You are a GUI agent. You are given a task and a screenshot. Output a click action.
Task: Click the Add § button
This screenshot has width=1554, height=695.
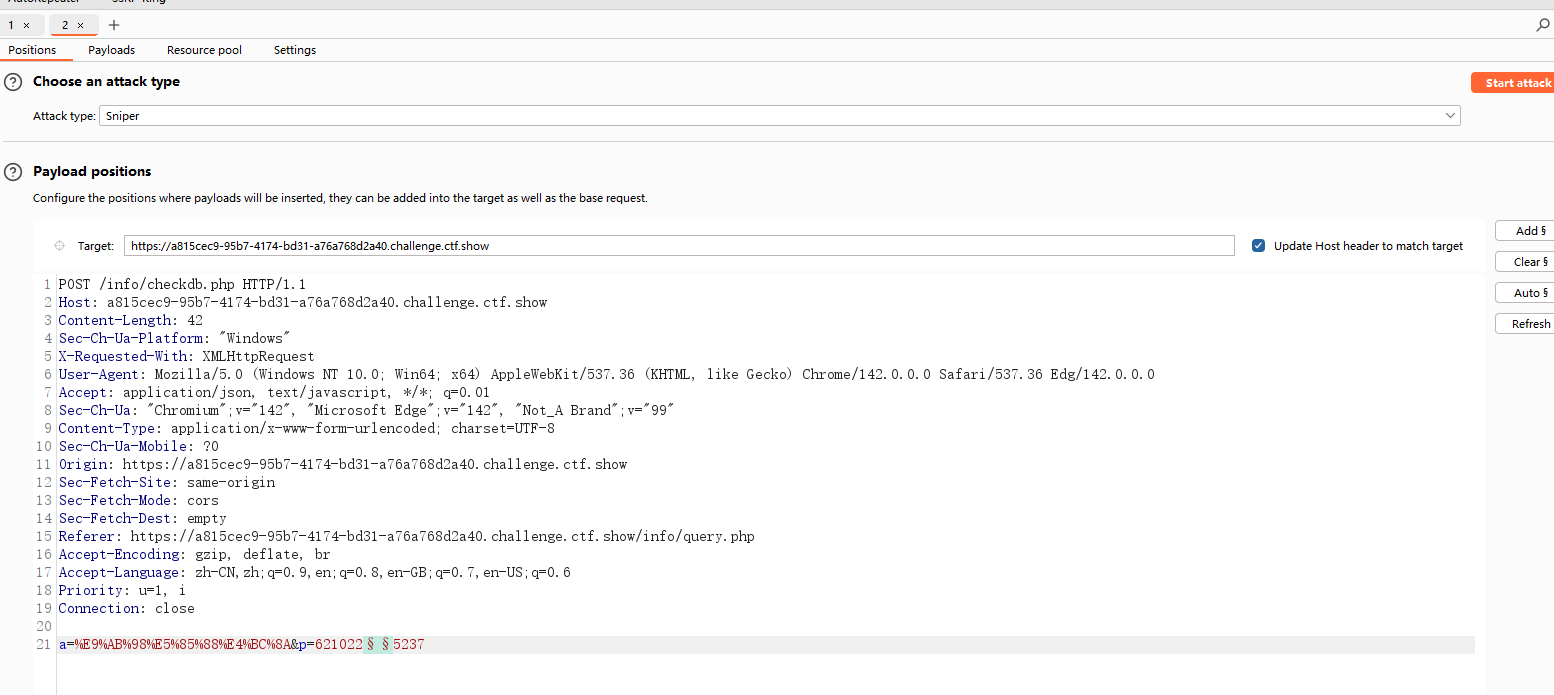coord(1527,231)
